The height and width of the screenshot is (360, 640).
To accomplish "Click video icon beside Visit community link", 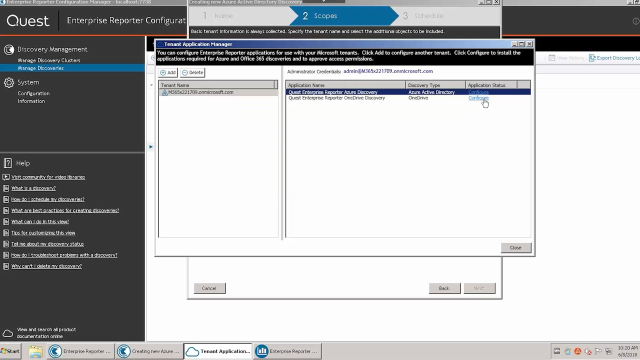I will [x=6, y=177].
